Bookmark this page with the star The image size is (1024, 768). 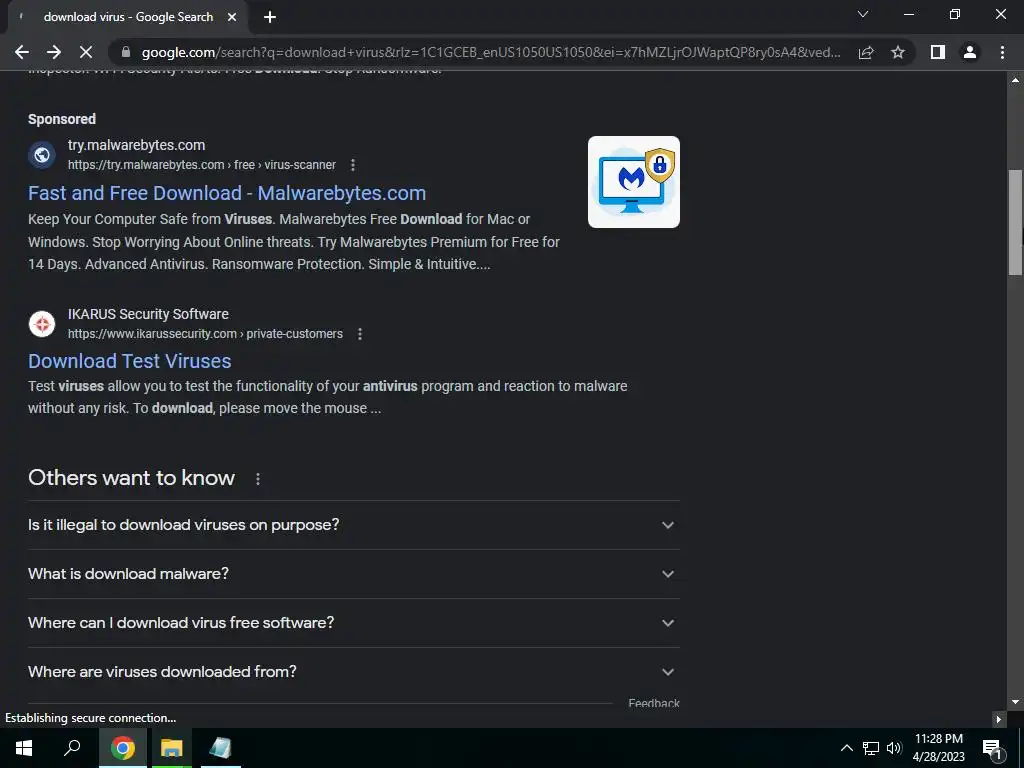[x=898, y=52]
